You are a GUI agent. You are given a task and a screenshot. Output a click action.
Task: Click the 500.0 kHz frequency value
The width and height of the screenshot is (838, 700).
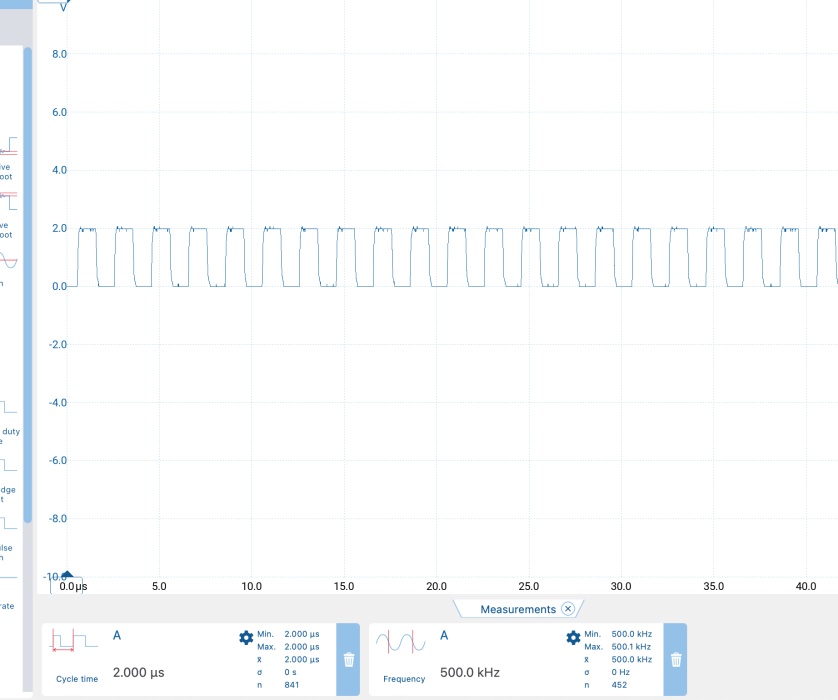point(469,673)
